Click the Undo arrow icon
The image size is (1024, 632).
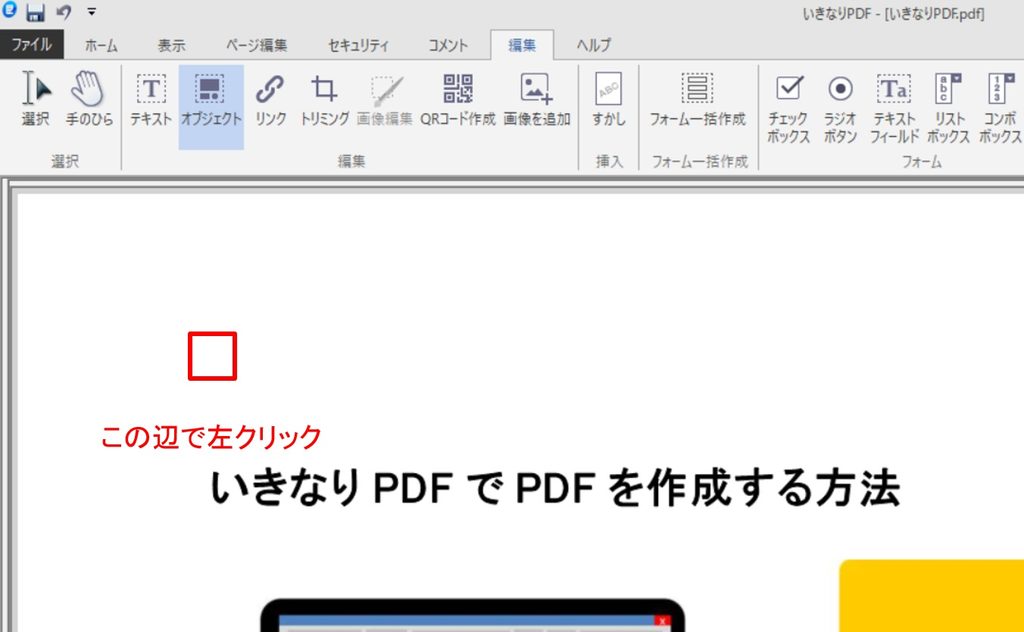63,12
